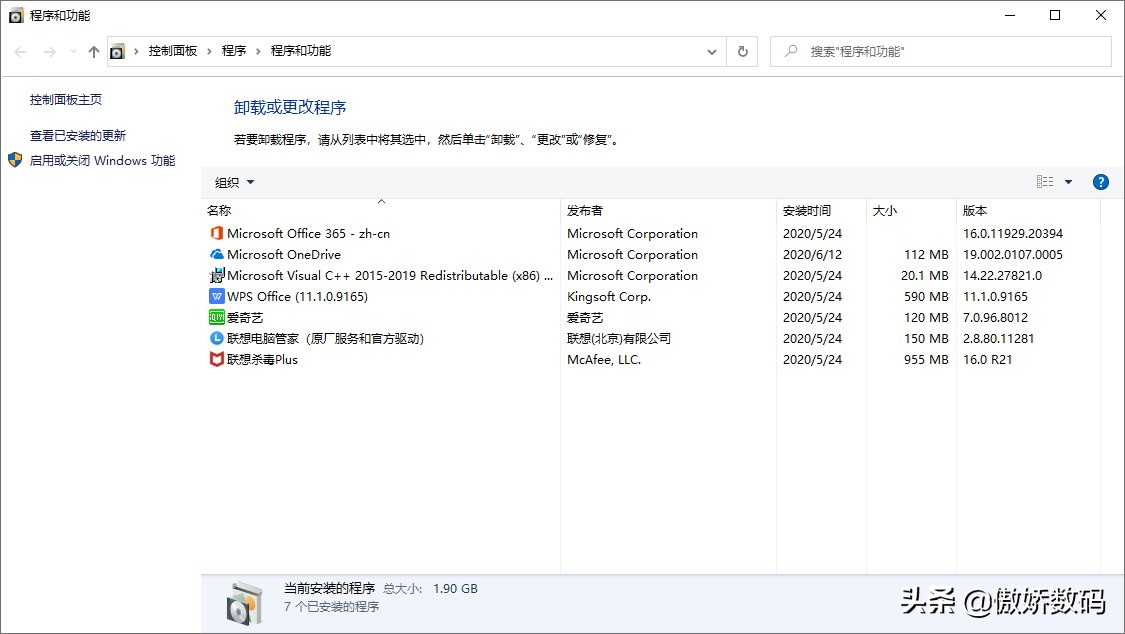Open the 组织 dropdown menu

click(235, 182)
